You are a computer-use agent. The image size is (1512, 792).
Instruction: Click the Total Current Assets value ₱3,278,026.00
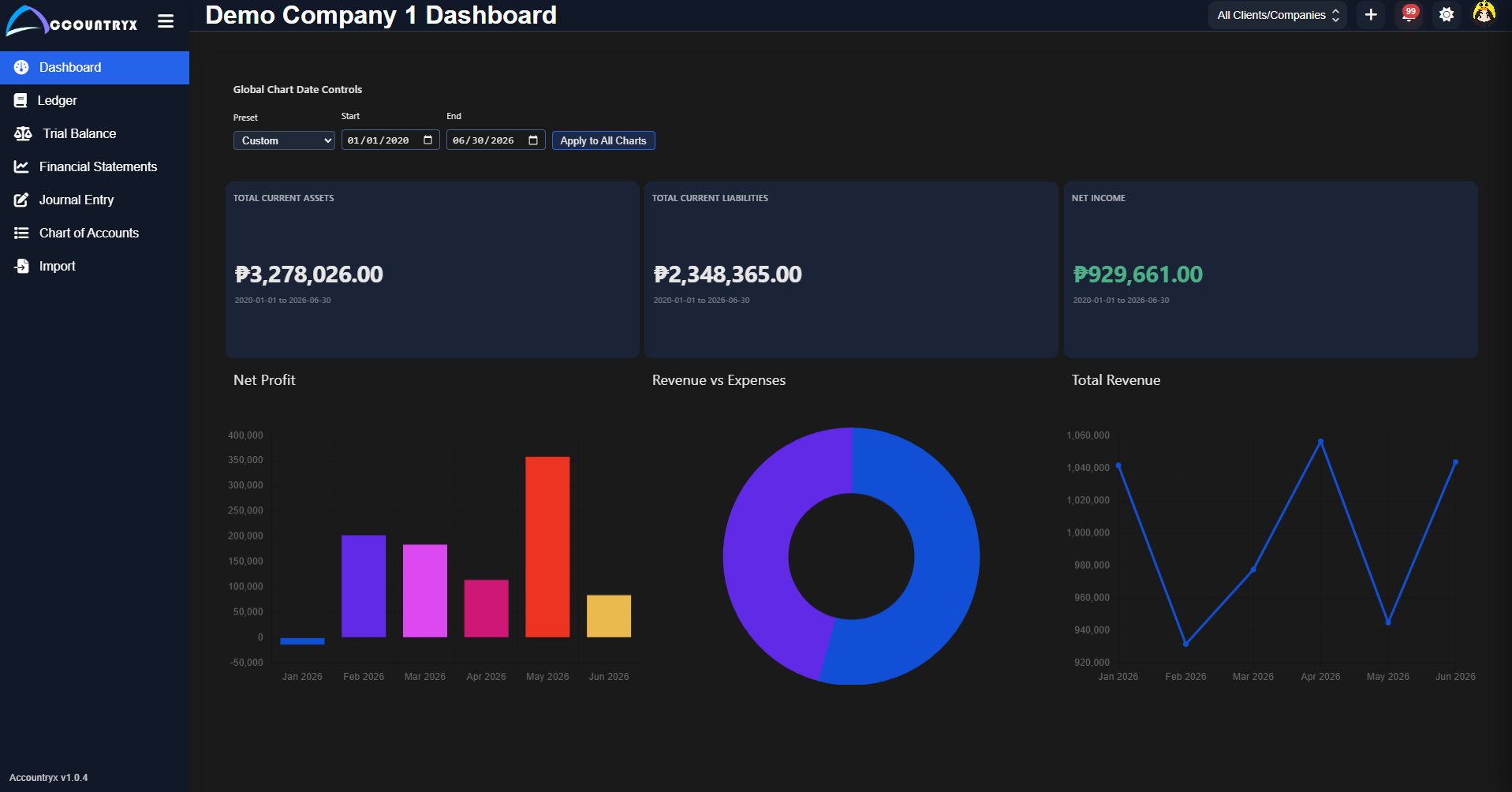[x=308, y=275]
